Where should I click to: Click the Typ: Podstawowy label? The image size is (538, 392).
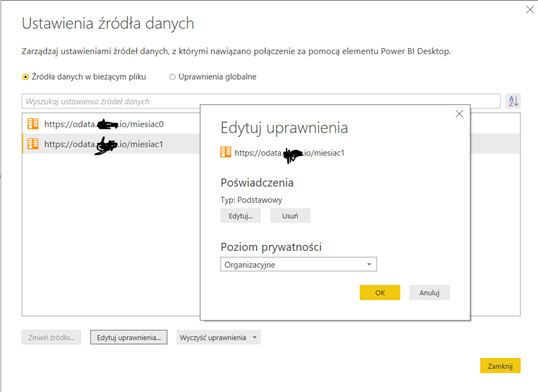point(251,200)
